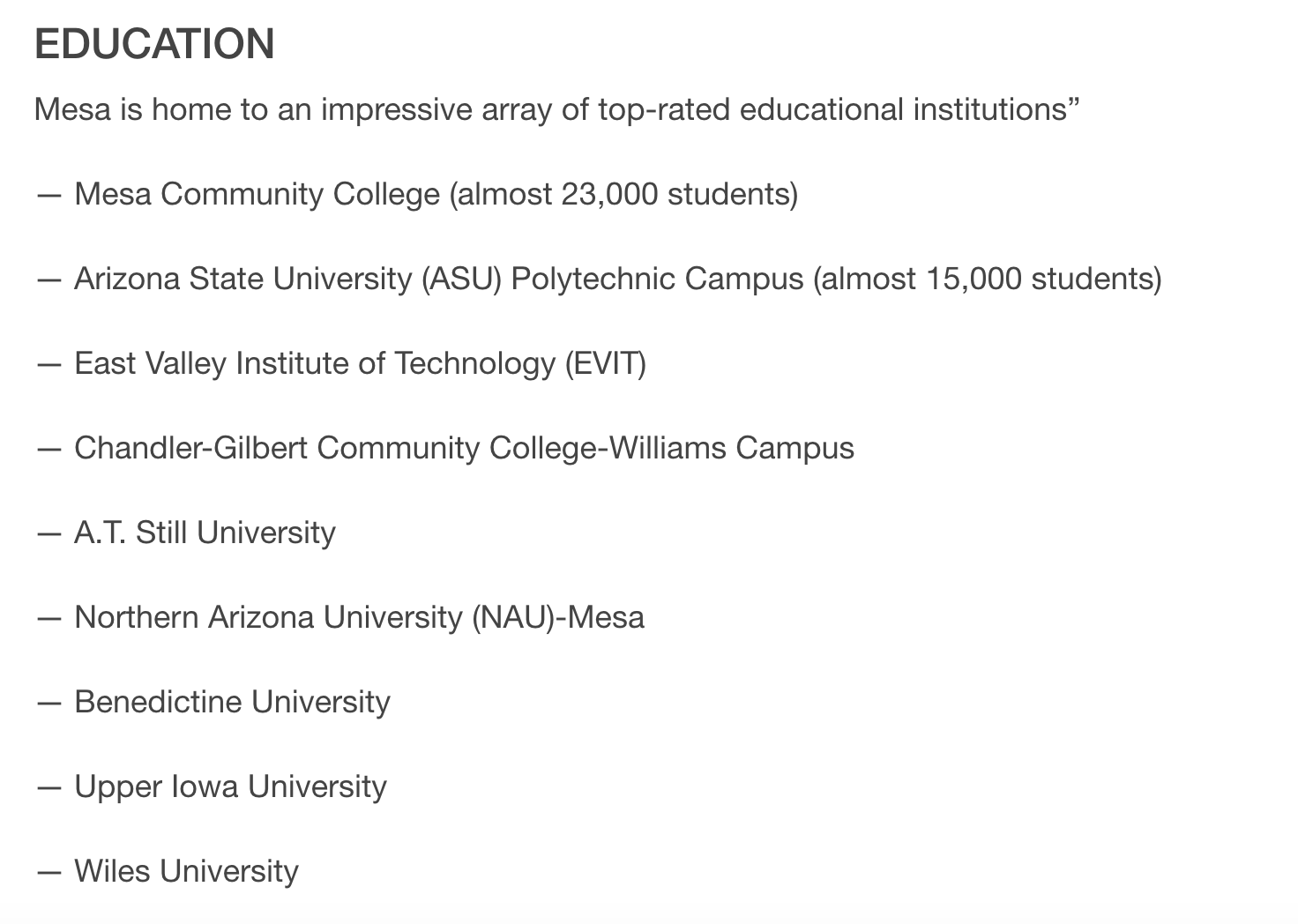The image size is (1298, 924).
Task: Click the (NAU) abbreviation text
Action: point(513,617)
